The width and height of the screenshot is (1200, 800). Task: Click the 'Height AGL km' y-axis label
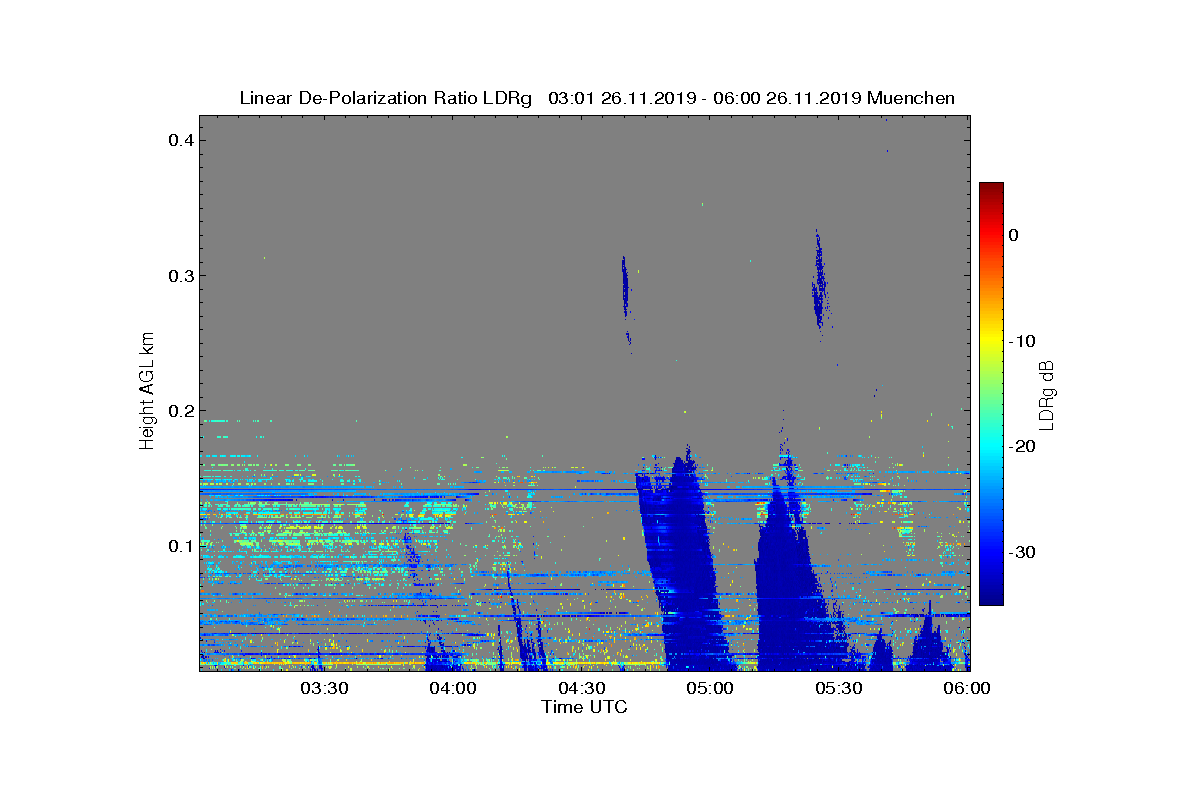[x=148, y=393]
